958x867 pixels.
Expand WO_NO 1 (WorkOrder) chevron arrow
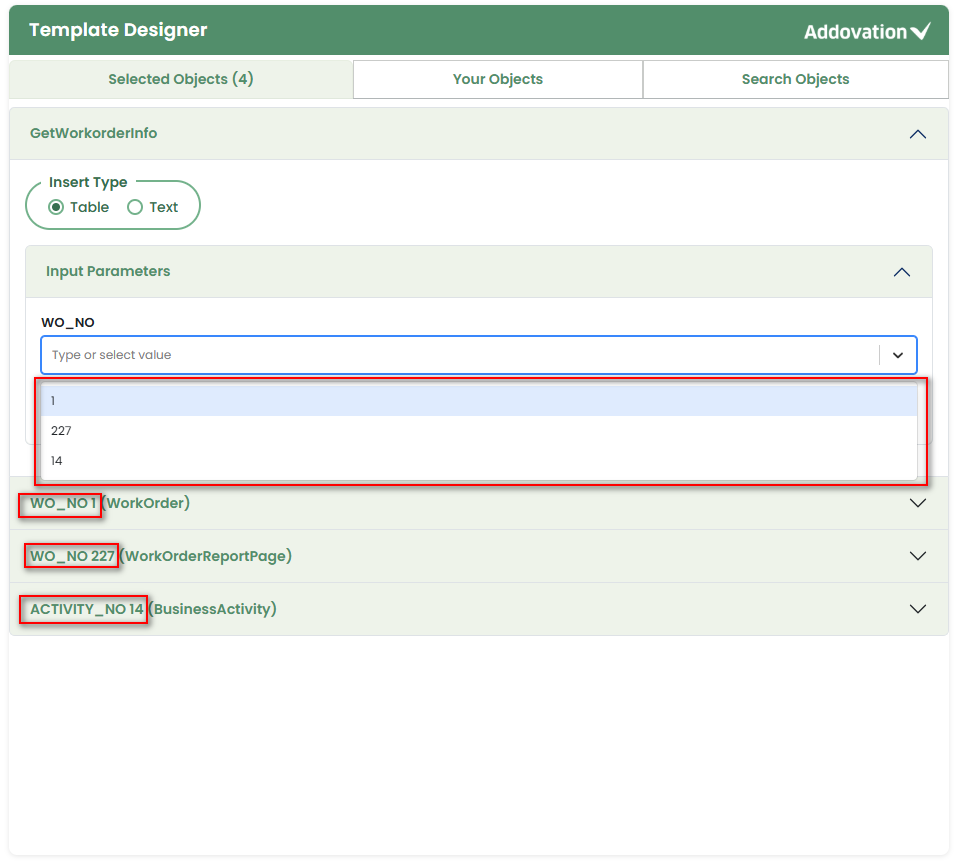918,503
